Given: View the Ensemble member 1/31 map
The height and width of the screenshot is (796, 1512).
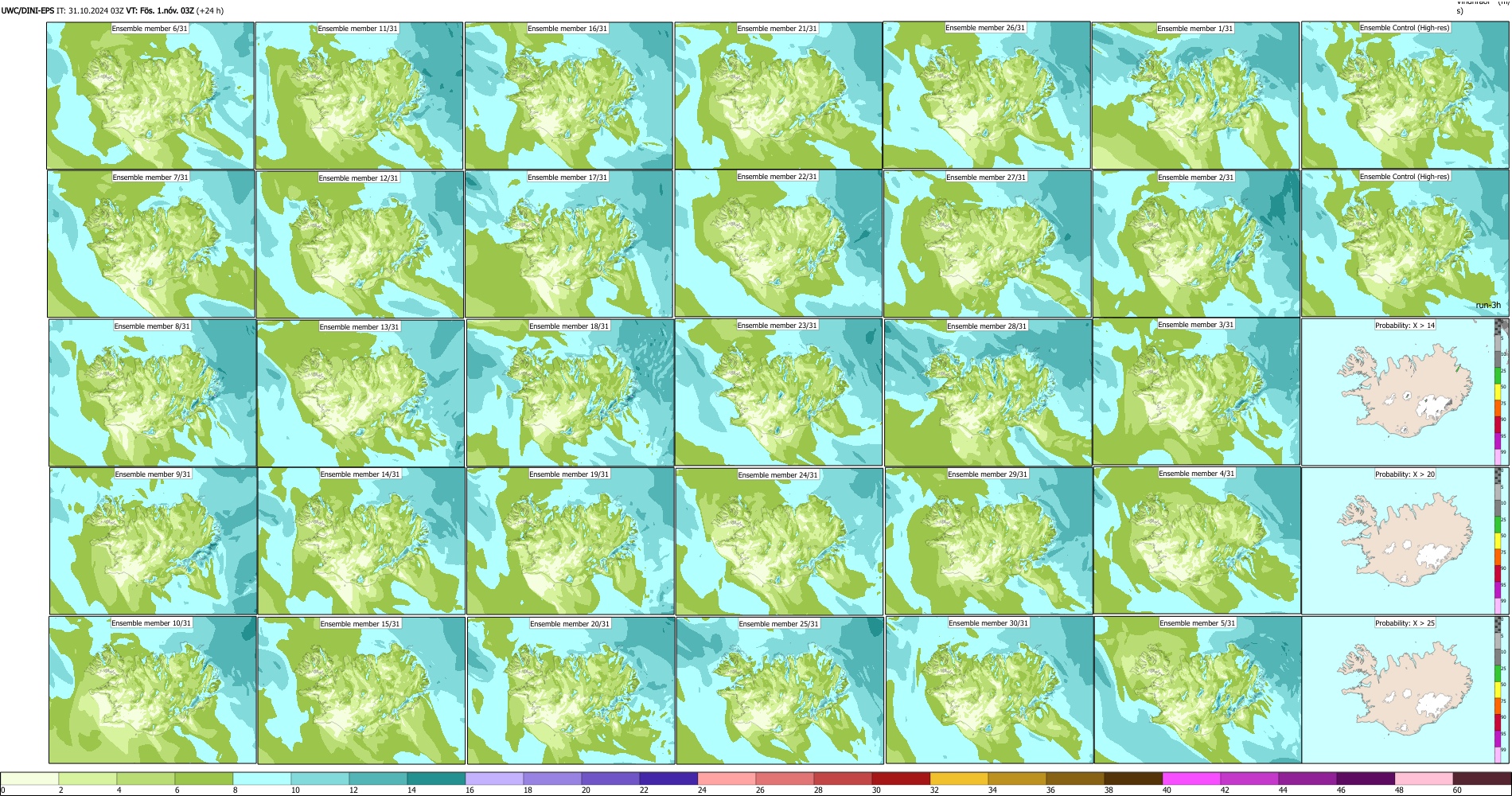Looking at the screenshot, I should (x=1196, y=96).
